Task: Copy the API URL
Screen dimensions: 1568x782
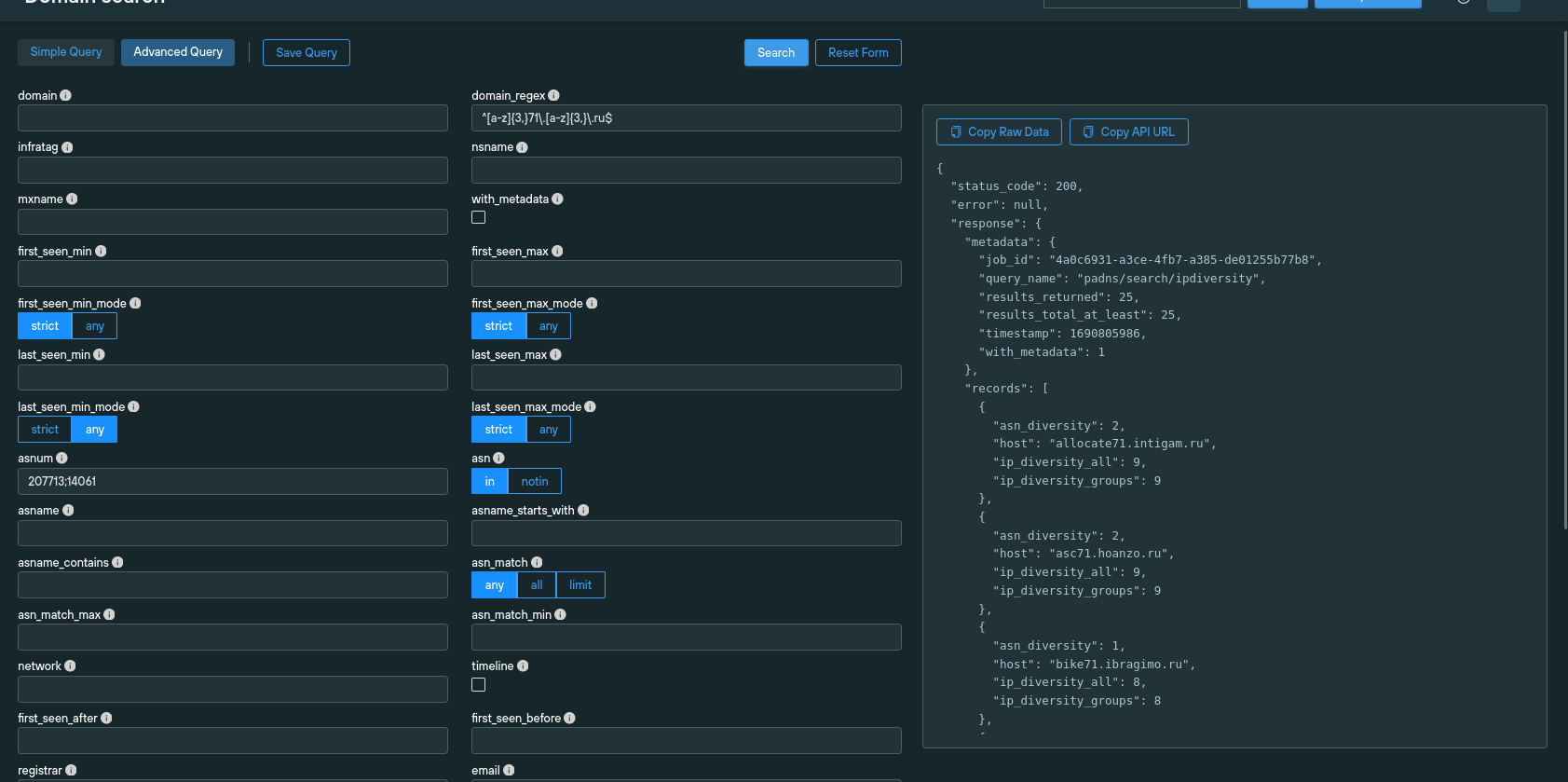Action: [x=1129, y=131]
